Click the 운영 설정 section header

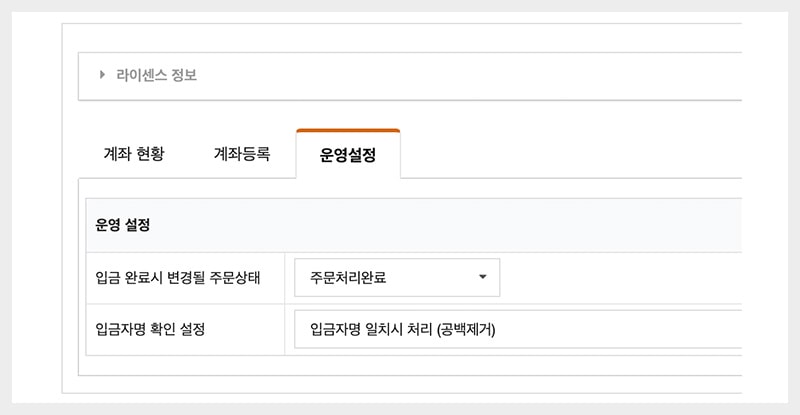[123, 225]
